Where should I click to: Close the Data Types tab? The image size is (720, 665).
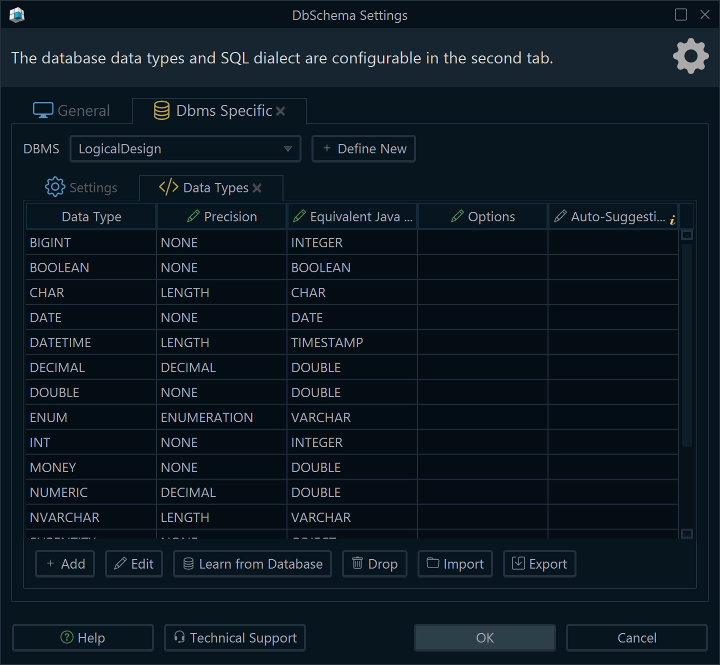[257, 188]
